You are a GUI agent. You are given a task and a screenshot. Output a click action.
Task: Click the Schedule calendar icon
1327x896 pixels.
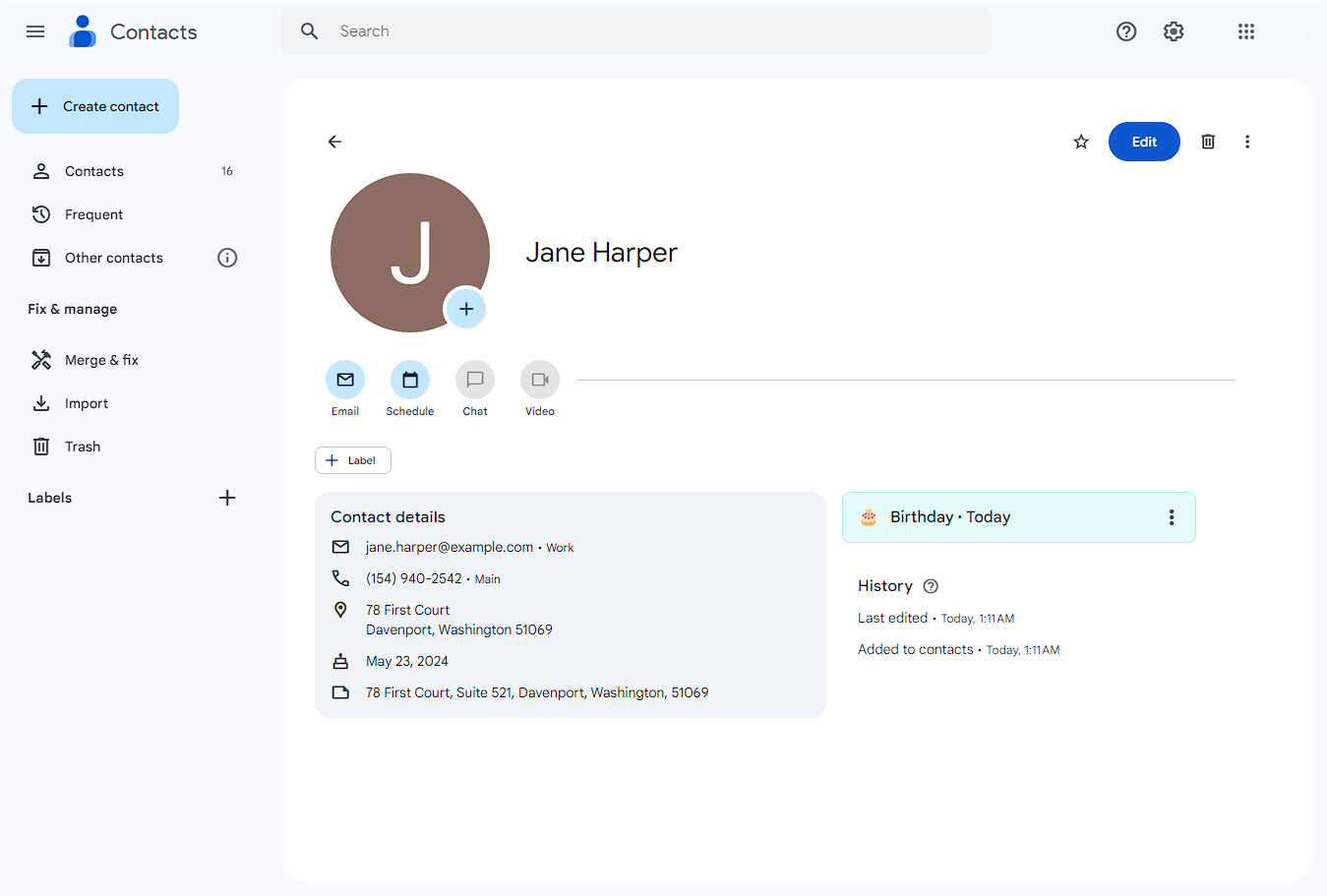click(x=410, y=380)
